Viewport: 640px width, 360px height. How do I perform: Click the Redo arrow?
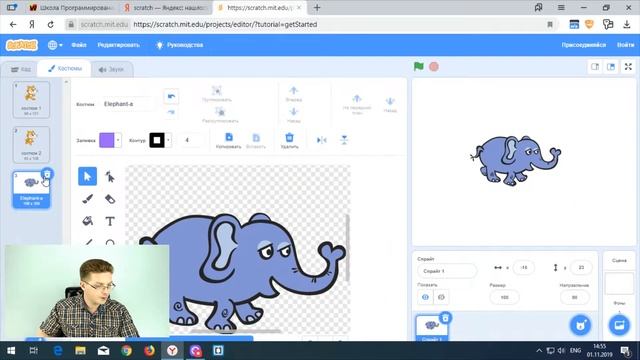[171, 112]
